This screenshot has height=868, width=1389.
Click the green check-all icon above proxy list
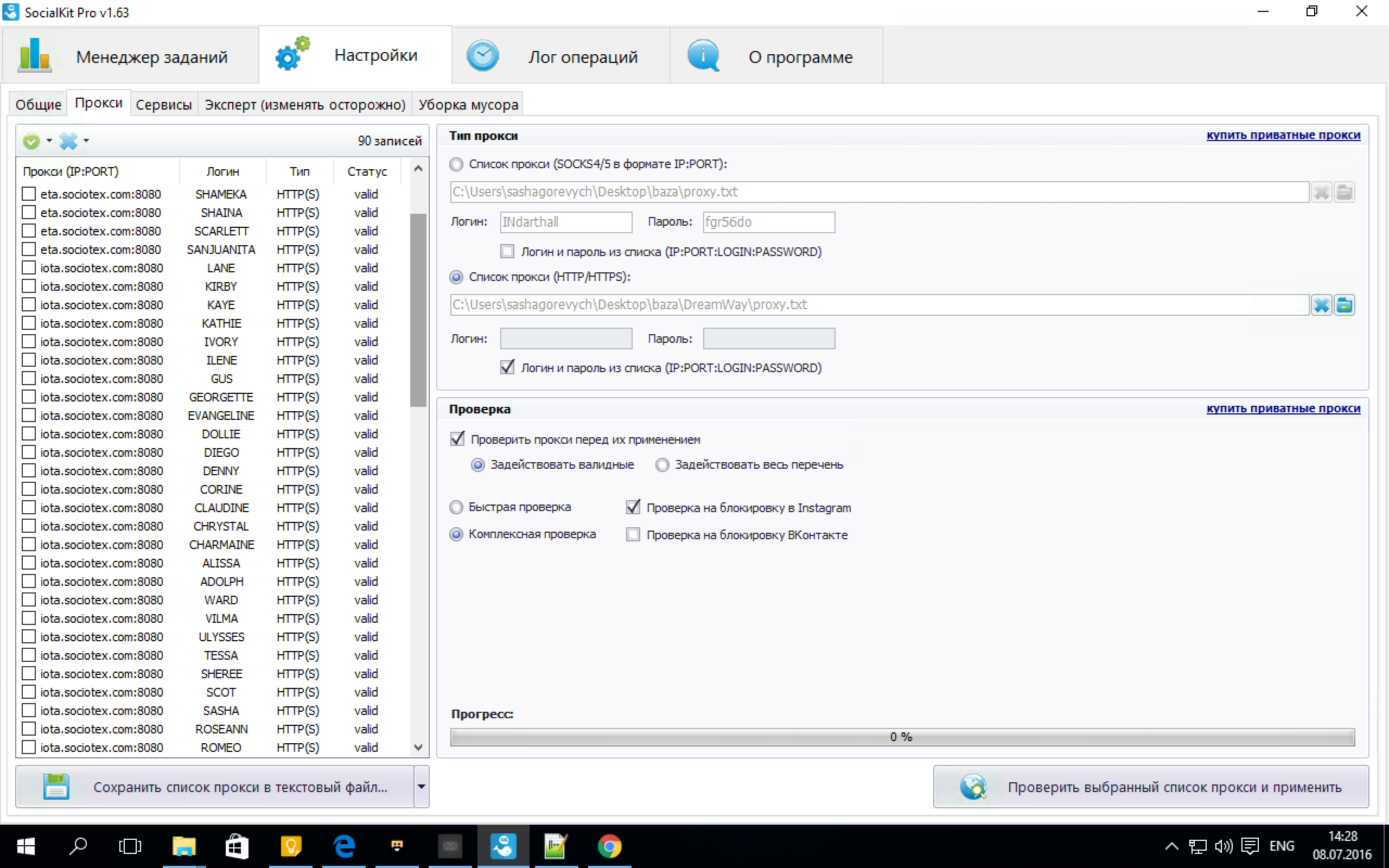(x=31, y=141)
